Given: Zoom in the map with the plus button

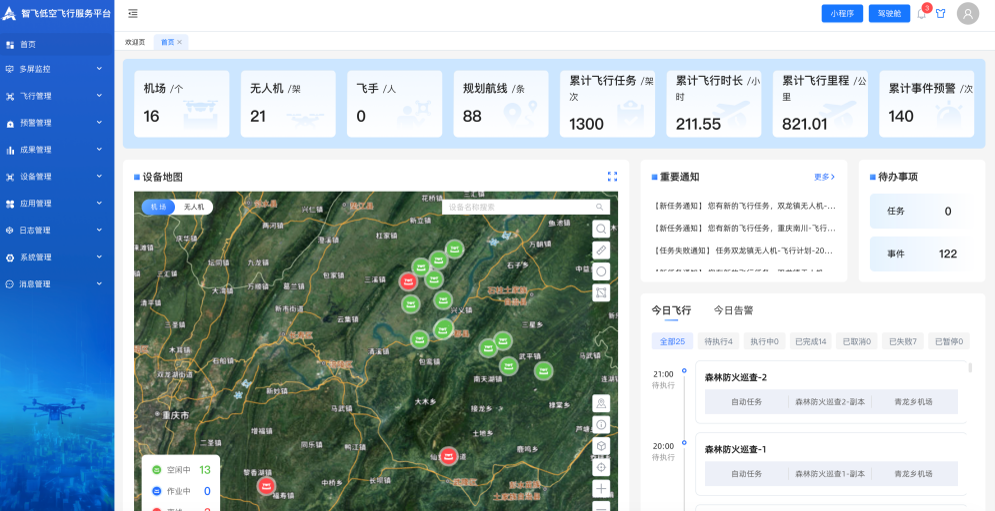Looking at the screenshot, I should click(x=601, y=489).
